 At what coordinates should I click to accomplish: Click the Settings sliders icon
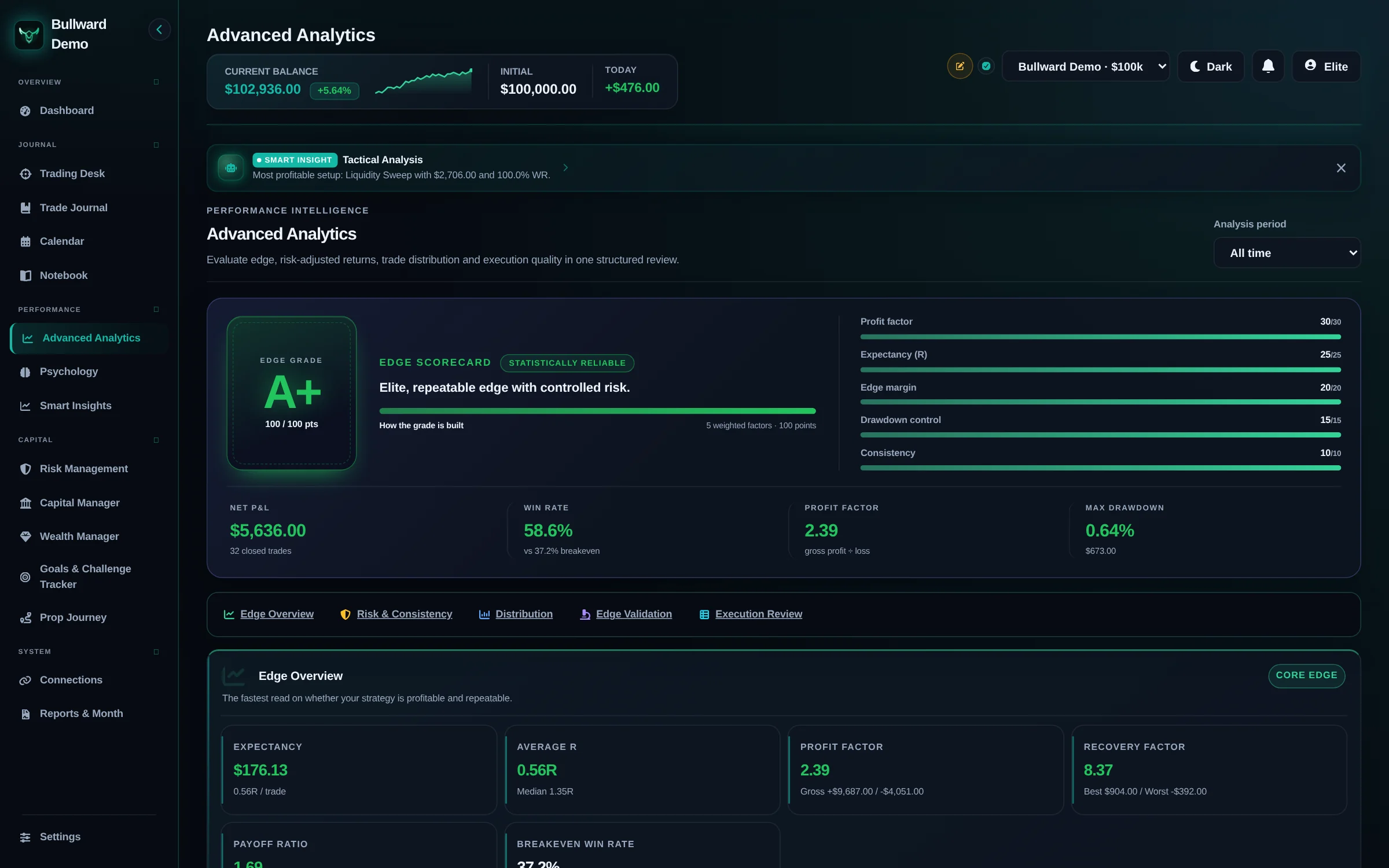coord(25,837)
